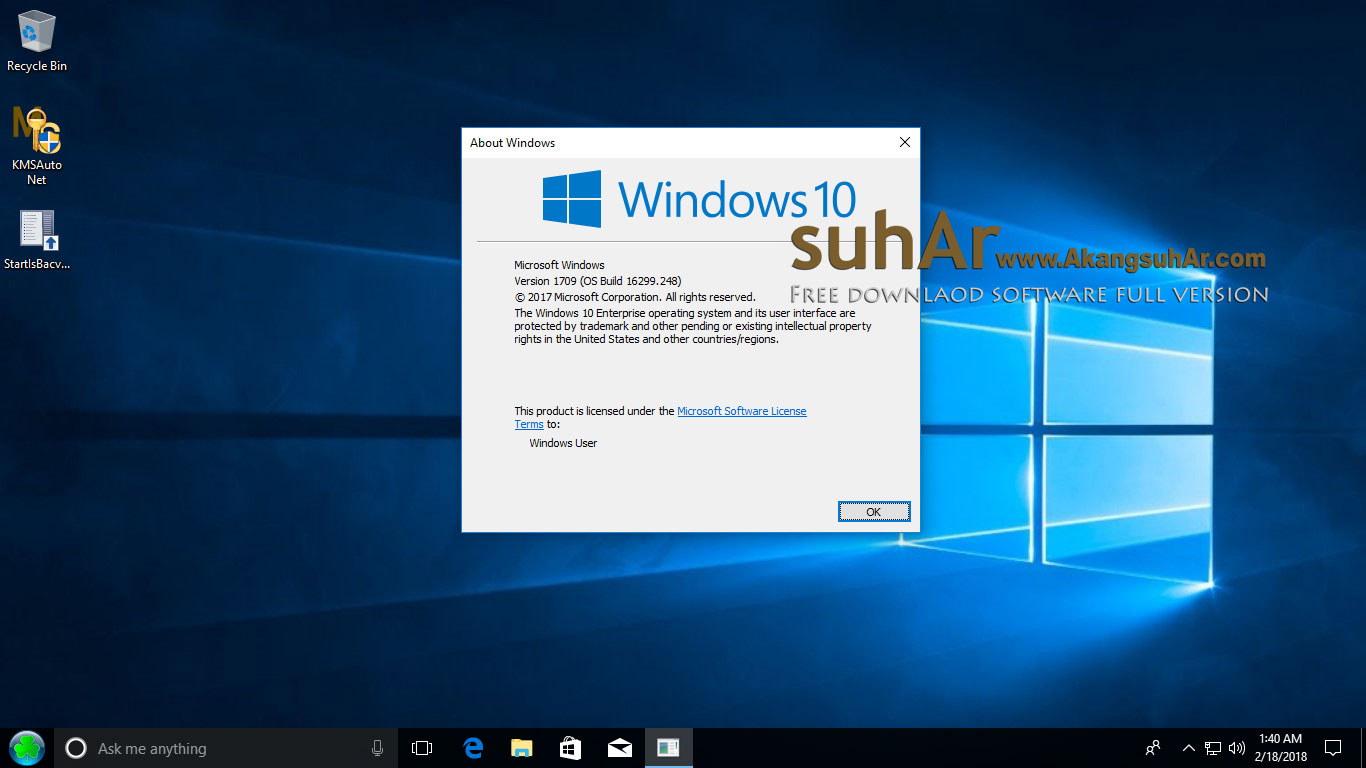Open File Explorer from the taskbar
Screen dimensions: 1366x768
point(522,748)
